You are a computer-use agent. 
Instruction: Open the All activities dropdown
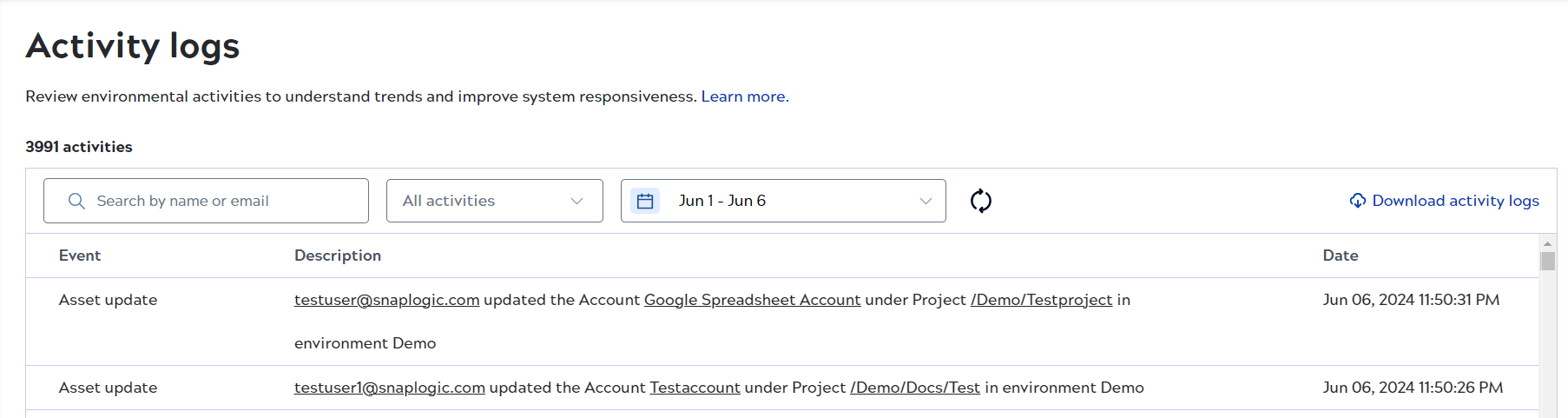[x=494, y=201]
